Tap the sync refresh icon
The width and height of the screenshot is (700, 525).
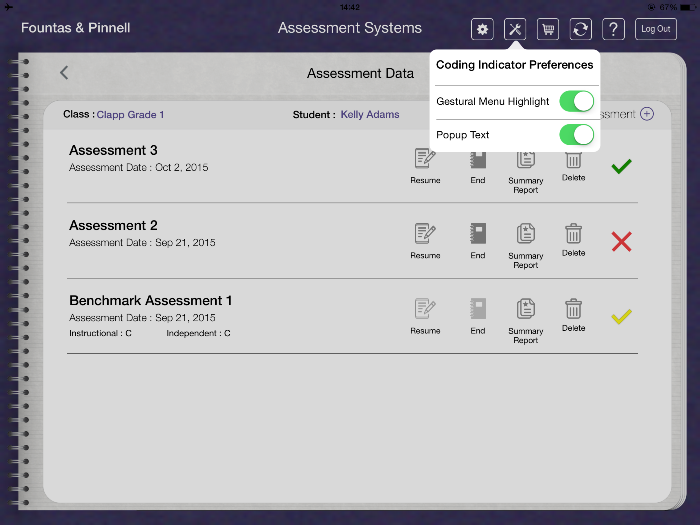click(x=580, y=29)
